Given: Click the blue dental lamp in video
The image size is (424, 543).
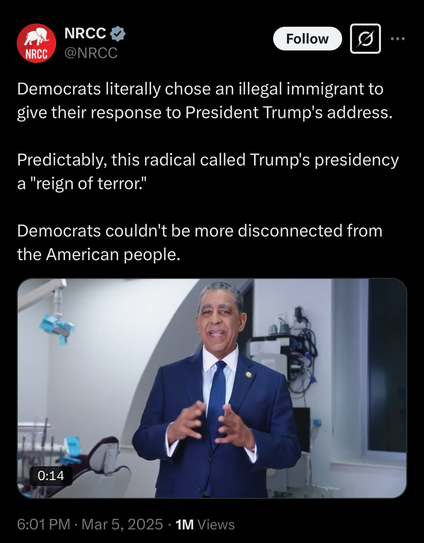Looking at the screenshot, I should [x=57, y=328].
